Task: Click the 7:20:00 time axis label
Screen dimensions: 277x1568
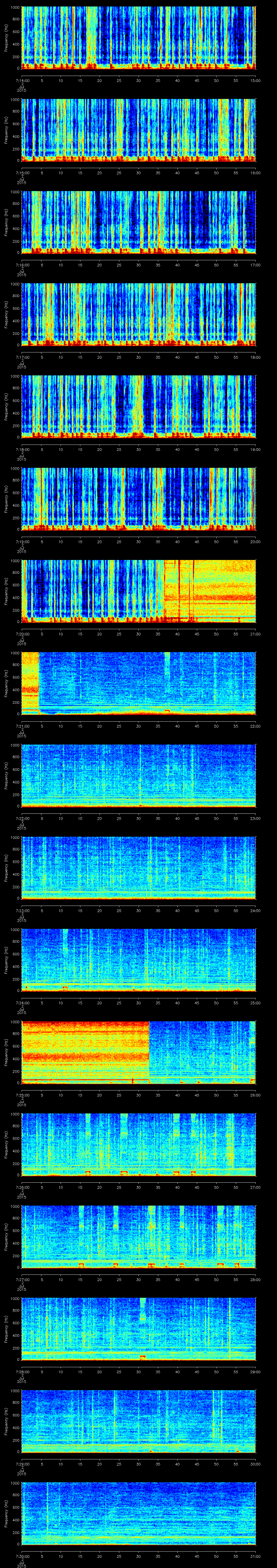Action: click(x=22, y=634)
